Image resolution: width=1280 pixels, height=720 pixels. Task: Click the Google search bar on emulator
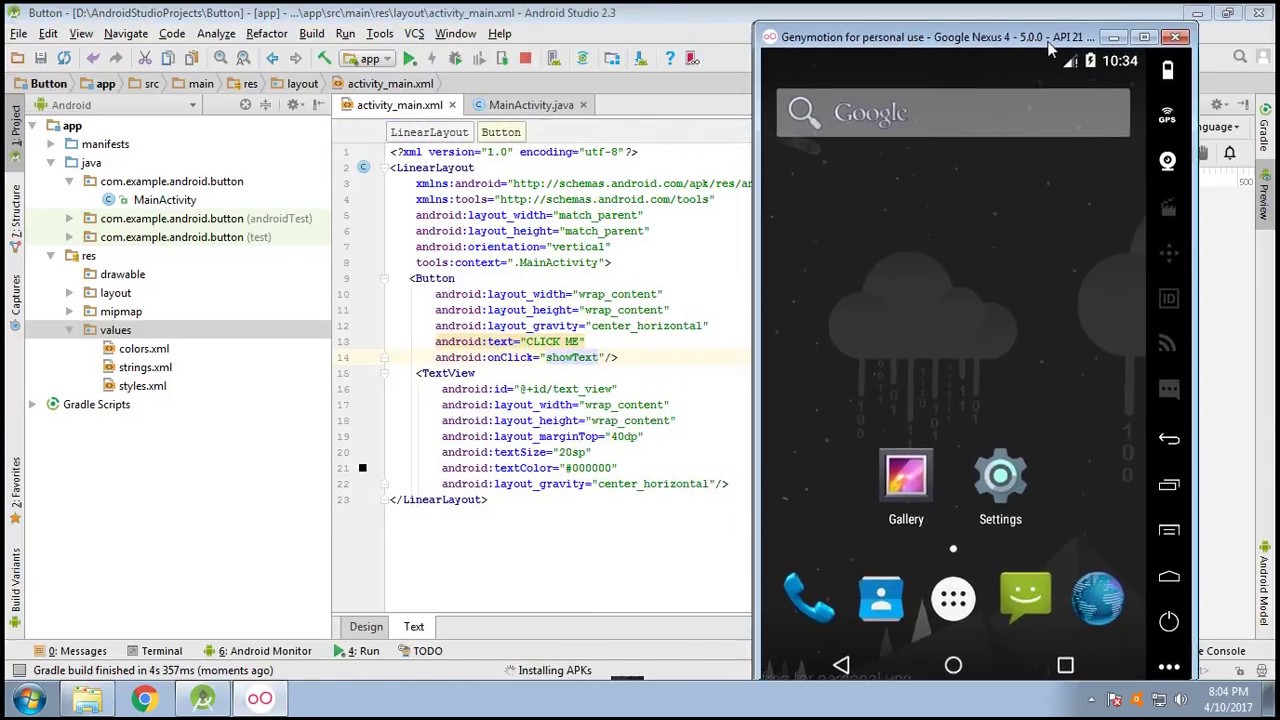point(953,113)
